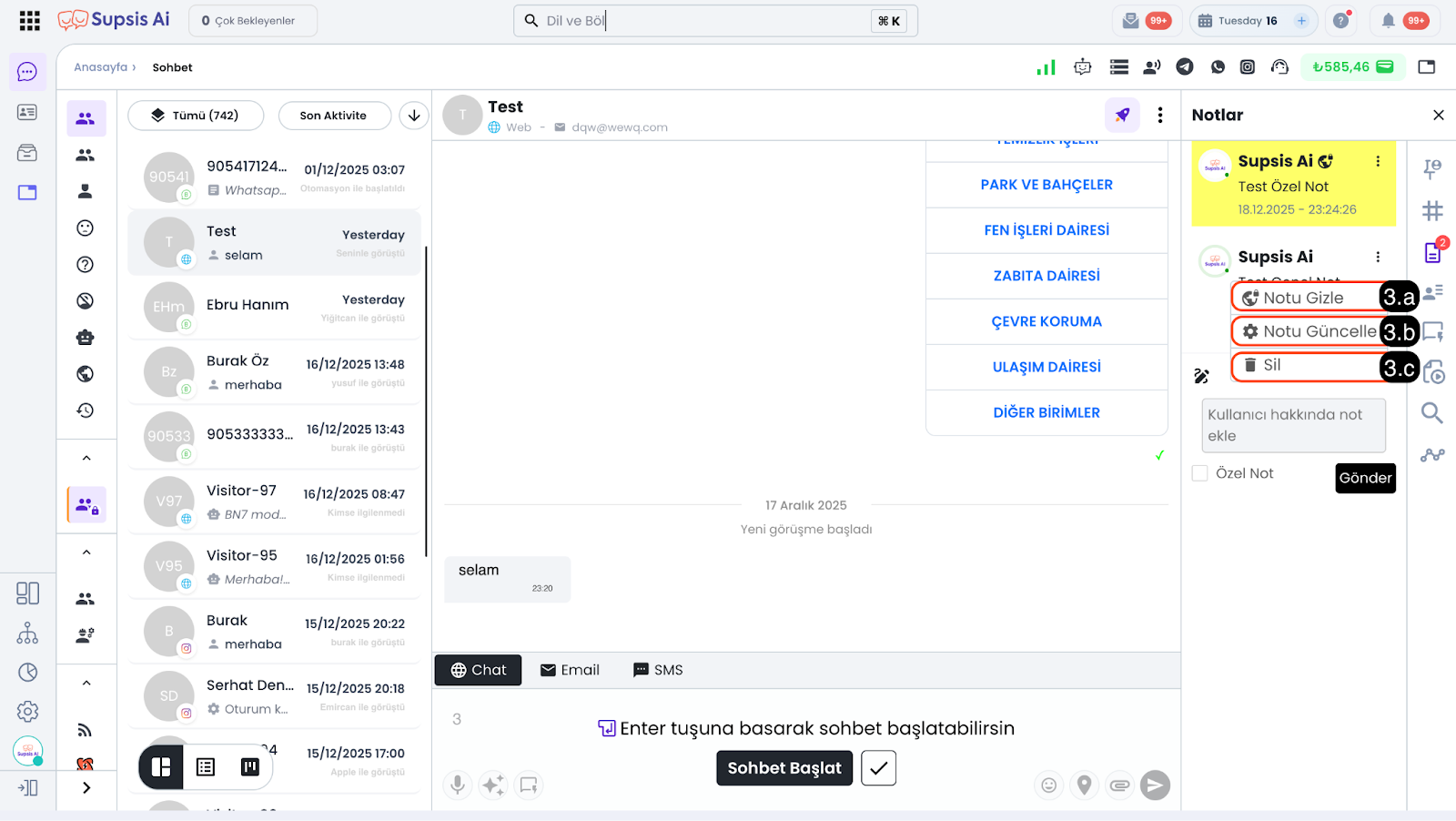
Task: Click the microphone icon in message composer
Action: [x=458, y=785]
